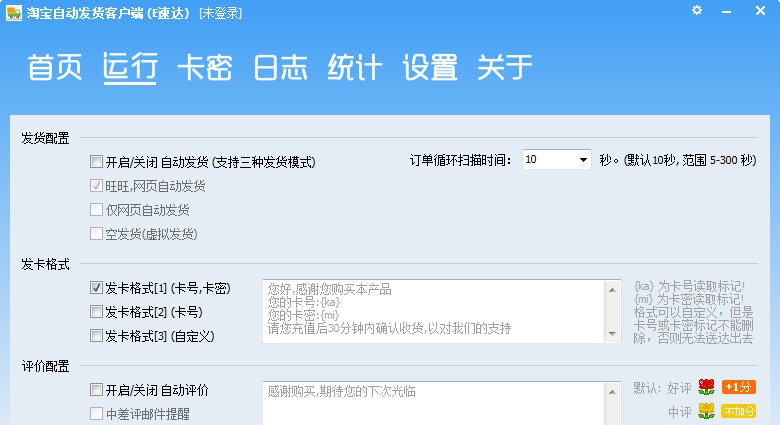
Task: Check 仅网页自动发货 option
Action: 96,210
